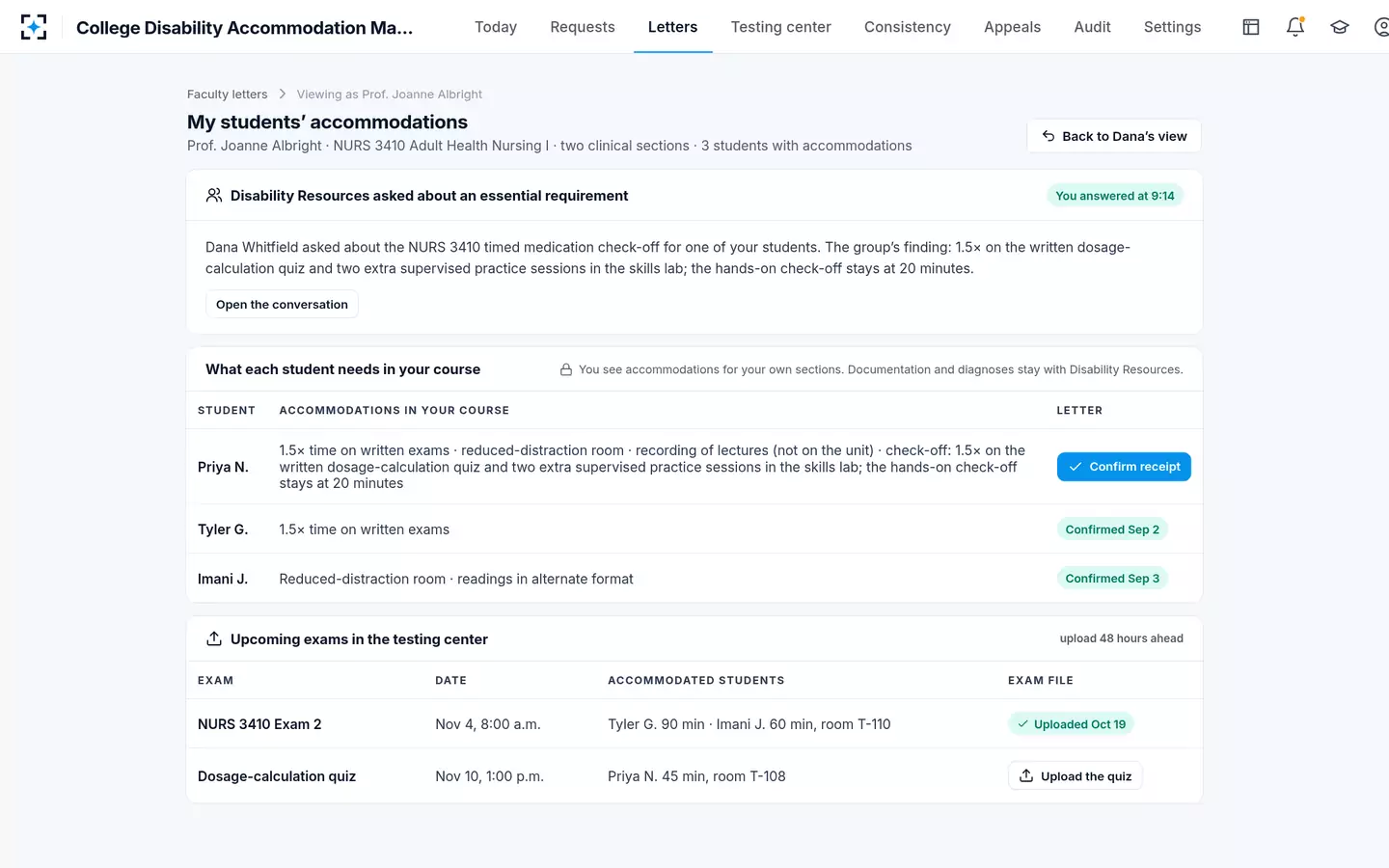This screenshot has width=1389, height=868.
Task: Select the student name Priya N.
Action: (223, 467)
